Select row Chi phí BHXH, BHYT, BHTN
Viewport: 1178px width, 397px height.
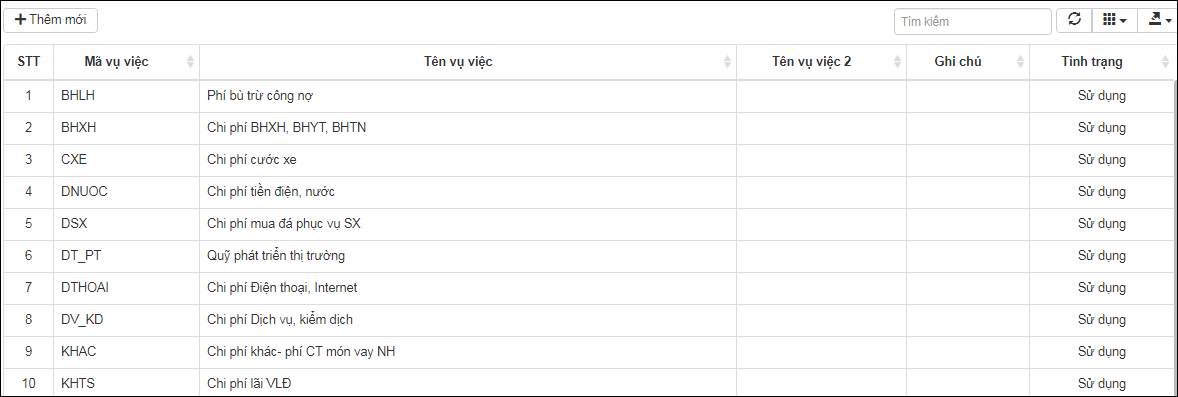[589, 129]
